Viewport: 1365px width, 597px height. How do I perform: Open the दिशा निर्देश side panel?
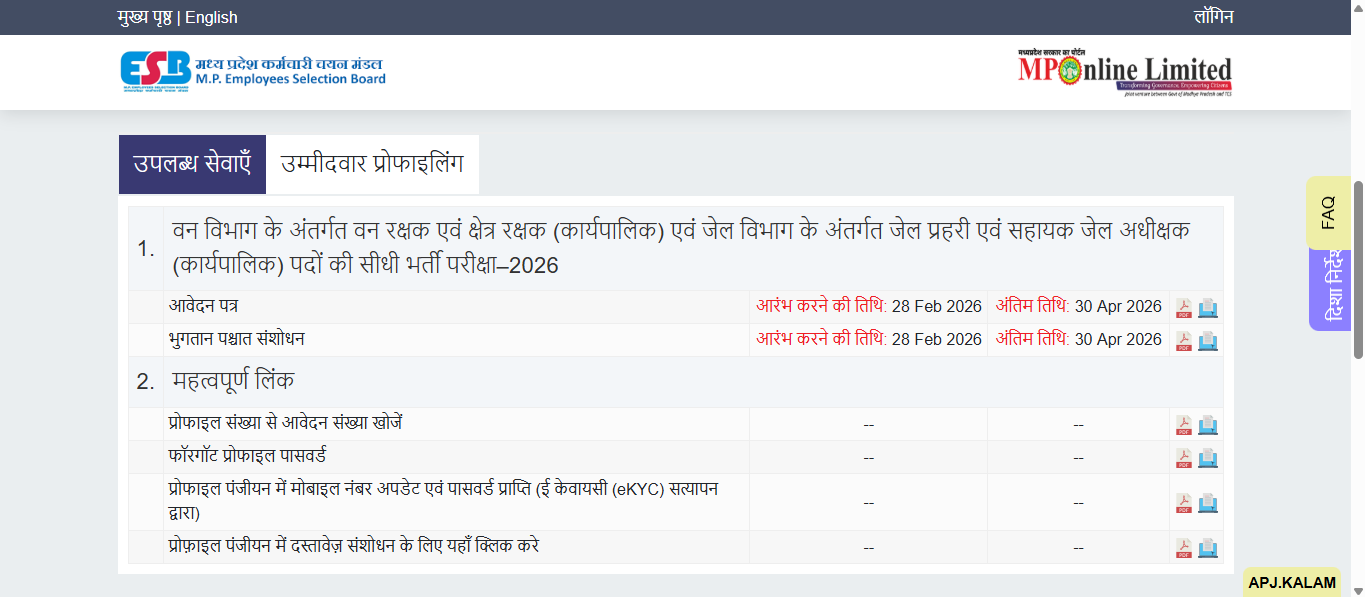click(1328, 290)
